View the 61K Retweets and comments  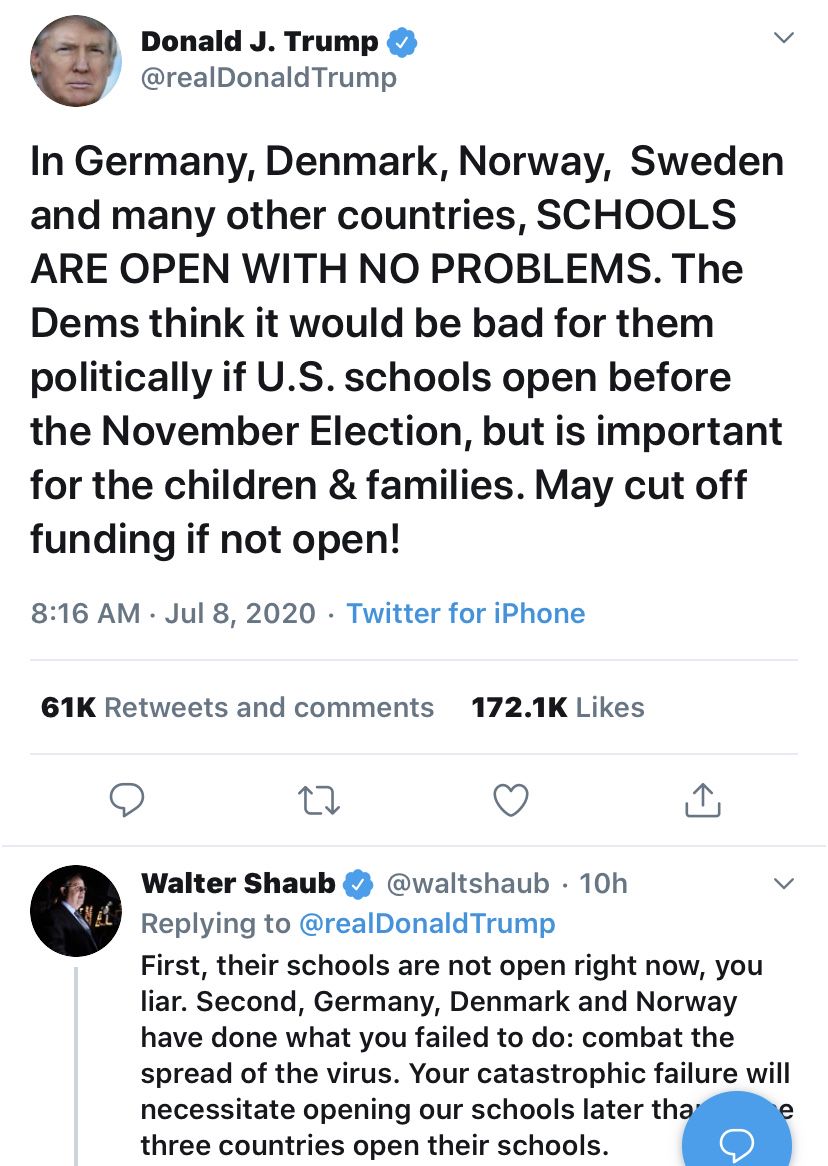237,707
